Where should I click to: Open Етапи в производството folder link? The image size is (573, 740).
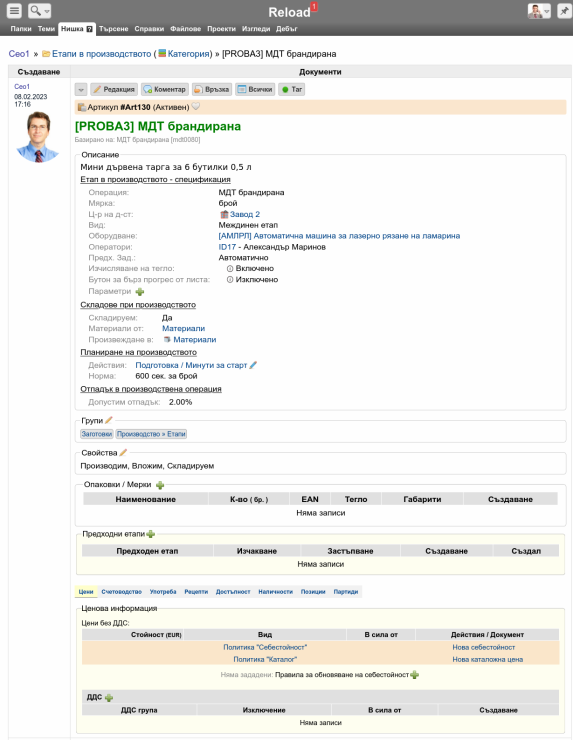101,54
